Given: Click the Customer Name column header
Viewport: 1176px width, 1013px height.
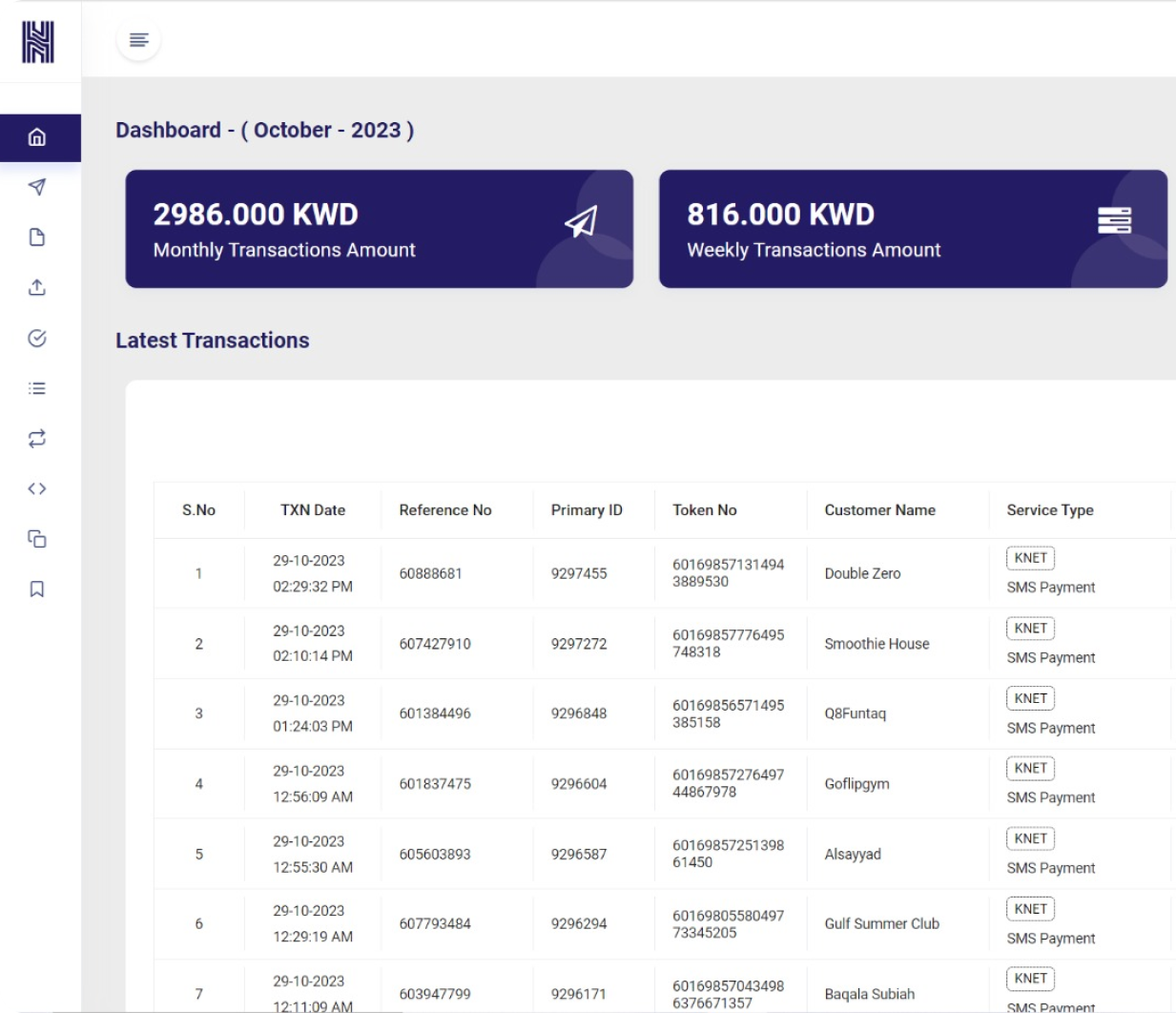Looking at the screenshot, I should [x=879, y=510].
